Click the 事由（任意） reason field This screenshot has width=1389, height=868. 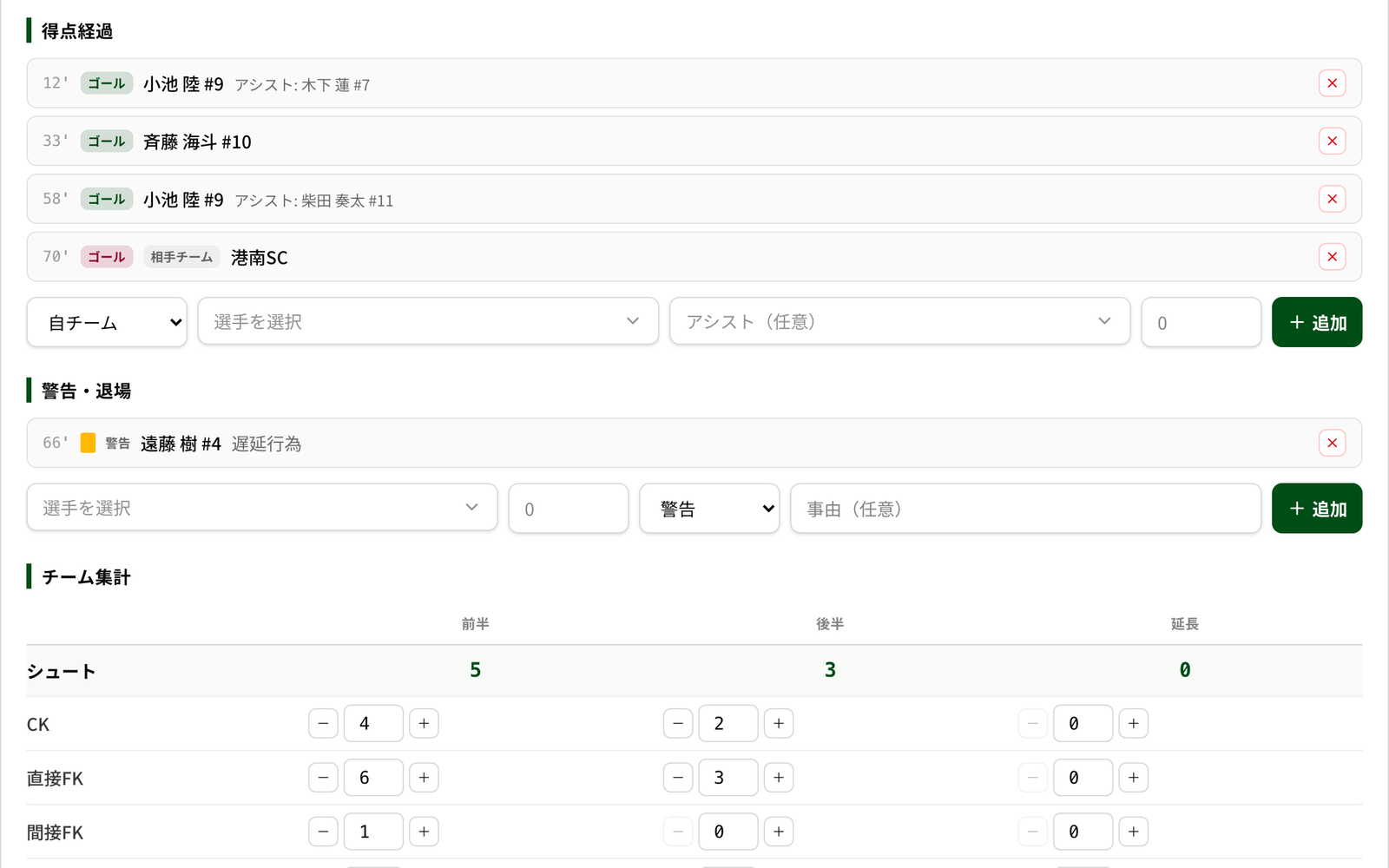[x=1025, y=508]
